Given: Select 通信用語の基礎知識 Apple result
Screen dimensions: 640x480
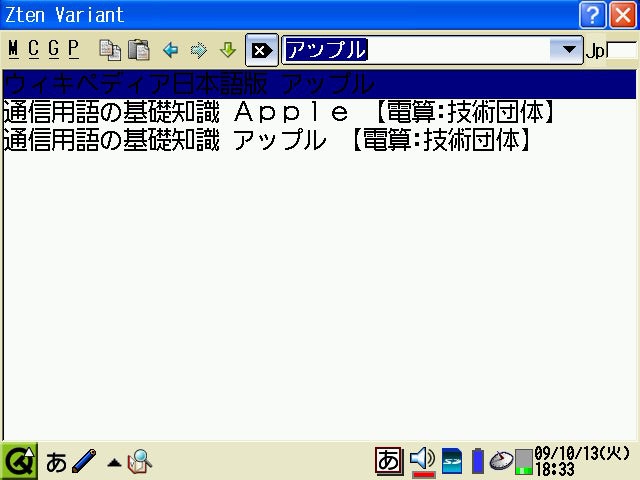Looking at the screenshot, I should point(320,112).
